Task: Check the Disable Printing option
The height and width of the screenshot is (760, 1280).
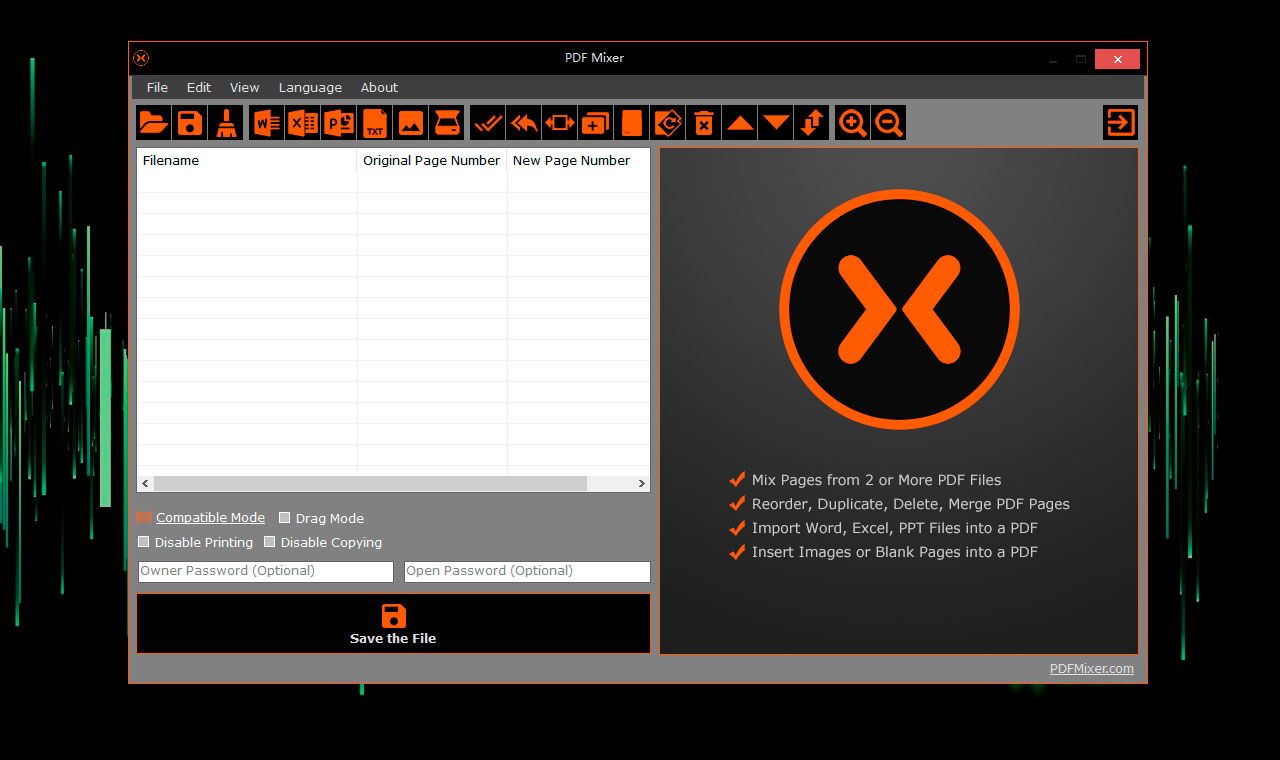Action: pyautogui.click(x=143, y=542)
